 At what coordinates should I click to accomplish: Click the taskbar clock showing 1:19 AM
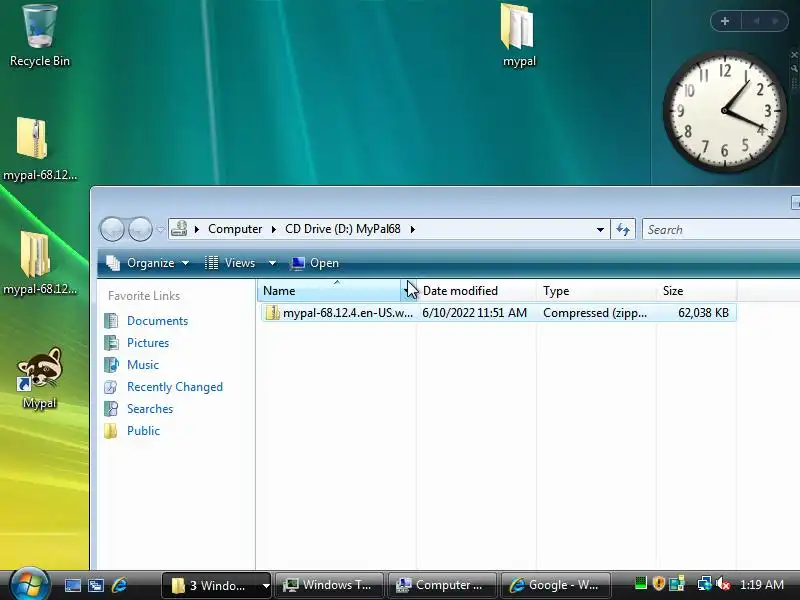click(x=762, y=585)
